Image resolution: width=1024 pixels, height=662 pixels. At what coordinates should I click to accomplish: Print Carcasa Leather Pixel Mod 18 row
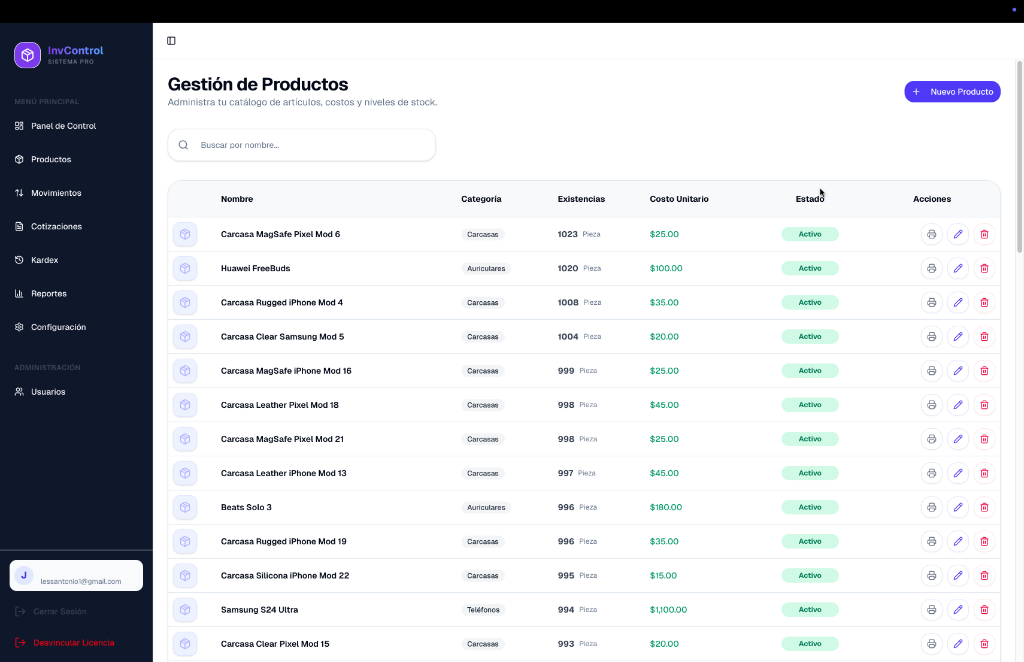(931, 405)
